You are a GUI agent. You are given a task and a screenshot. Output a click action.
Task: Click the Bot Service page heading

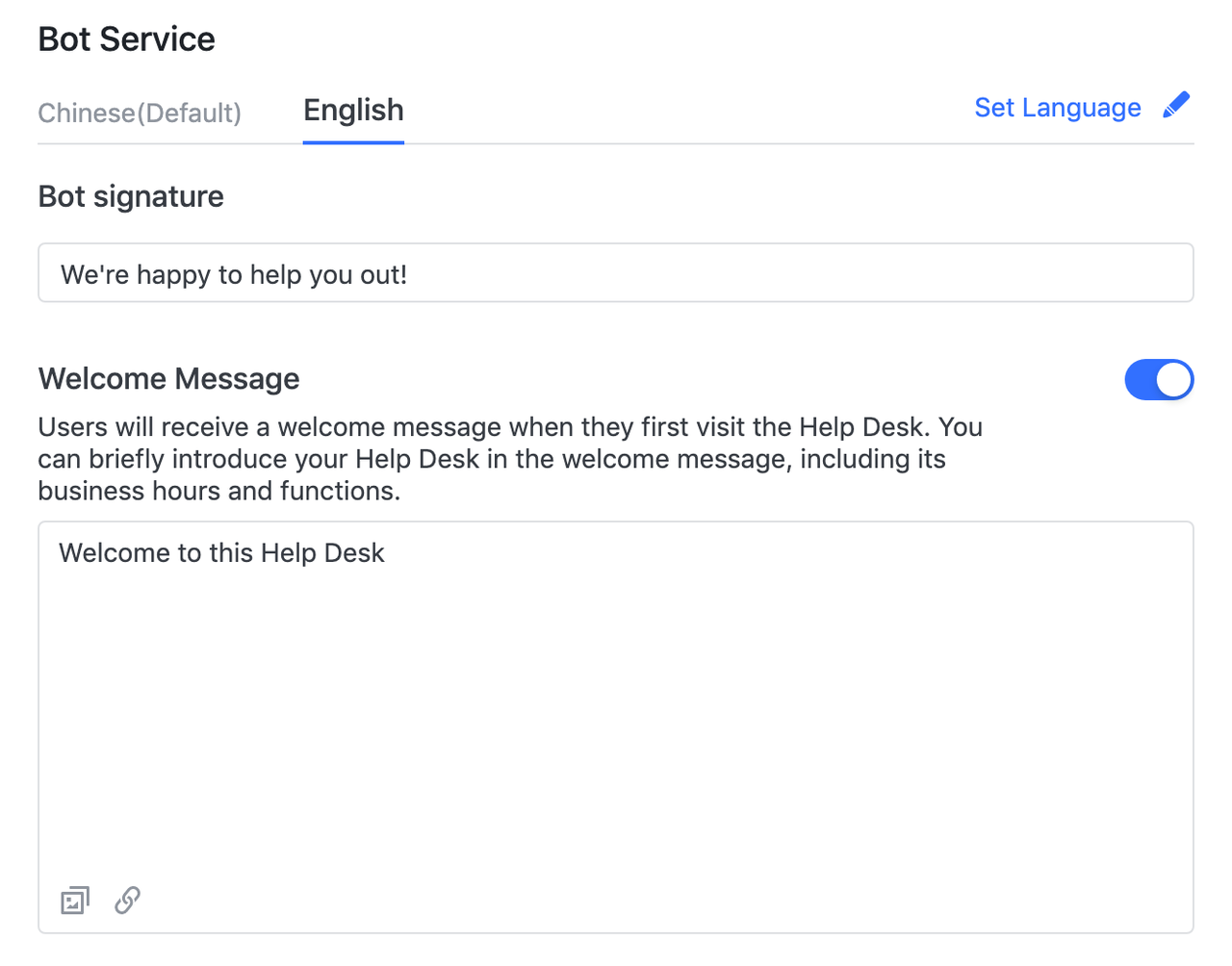click(x=126, y=39)
